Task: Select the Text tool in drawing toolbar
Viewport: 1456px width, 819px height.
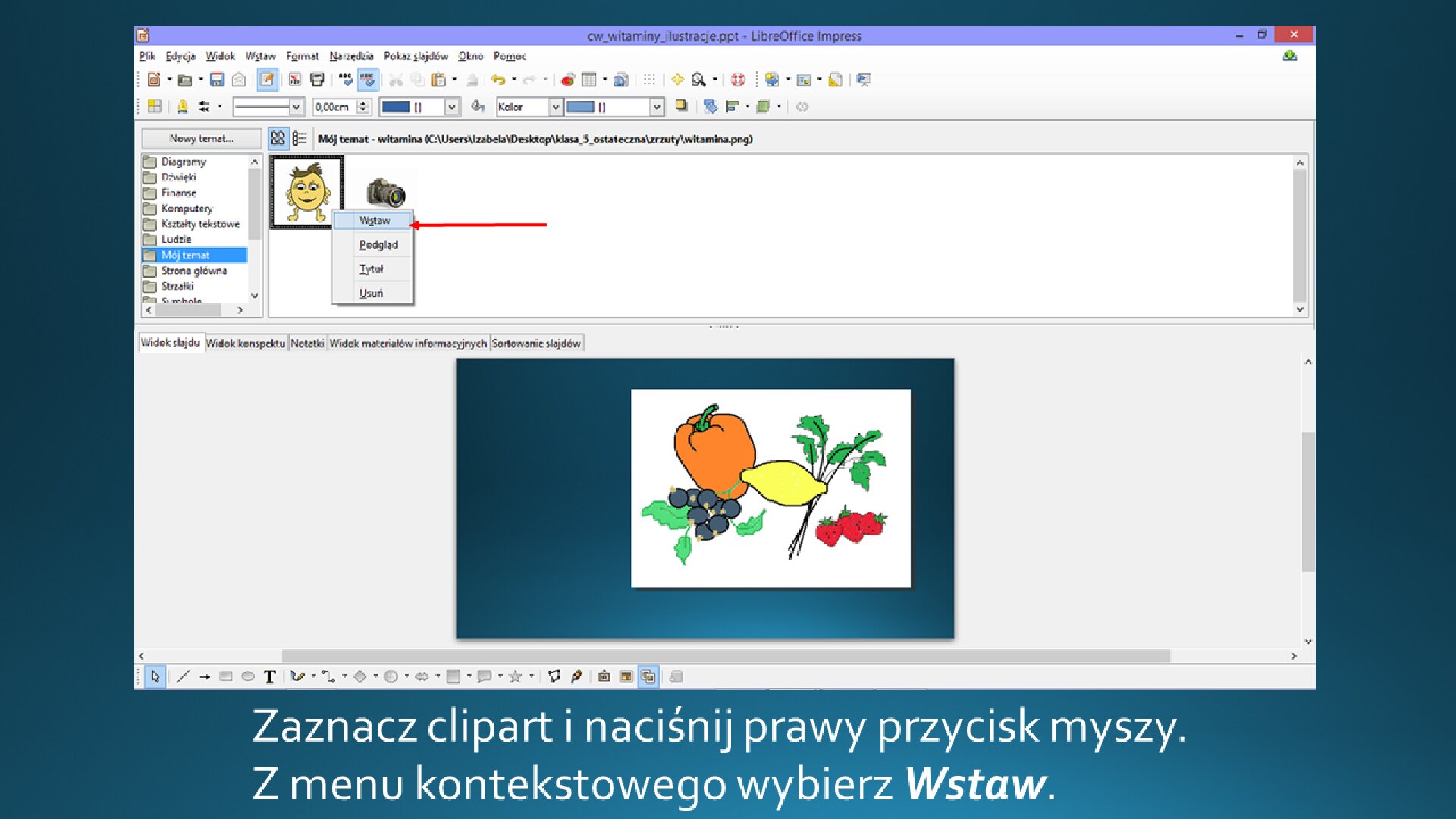Action: (x=269, y=677)
